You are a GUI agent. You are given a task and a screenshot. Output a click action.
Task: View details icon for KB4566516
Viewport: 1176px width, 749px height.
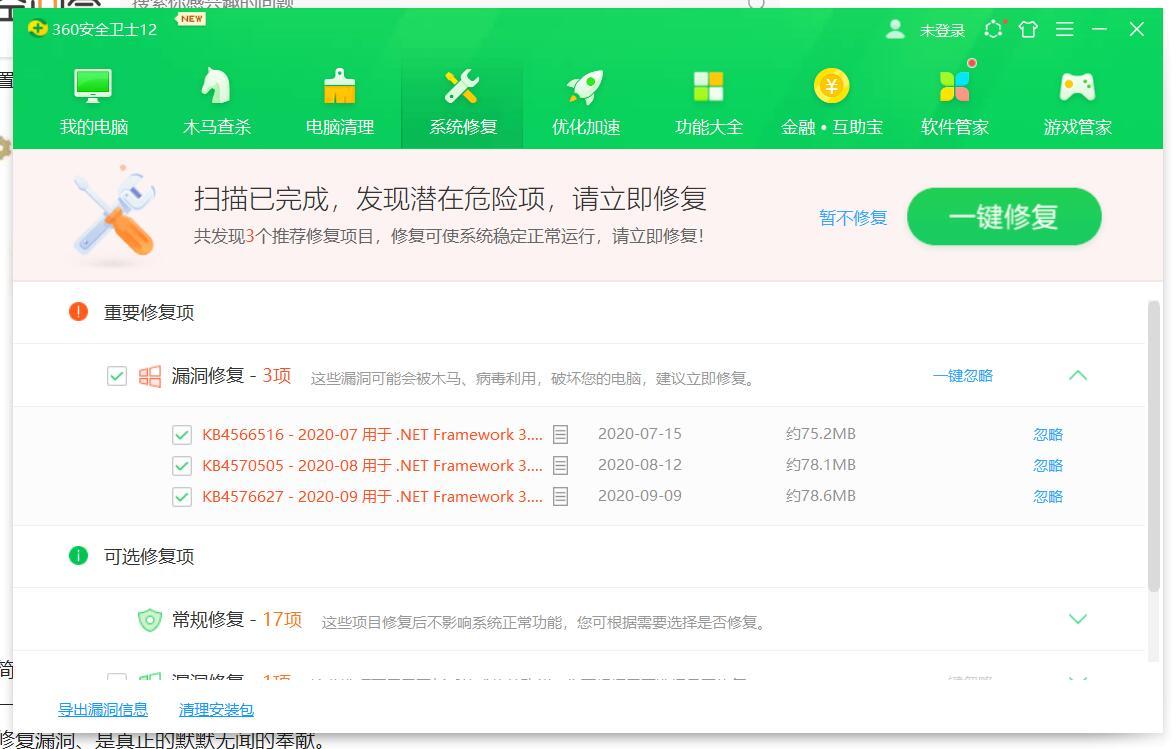[560, 434]
